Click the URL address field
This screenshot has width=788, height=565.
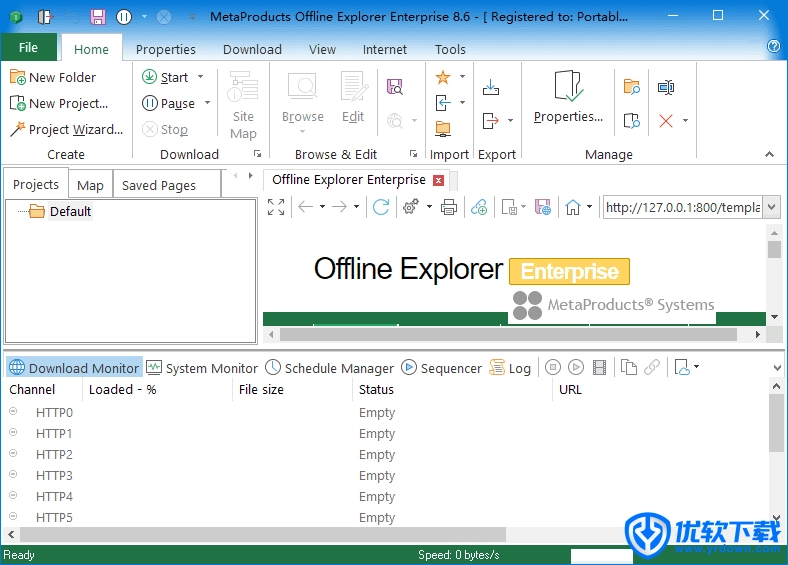(x=683, y=207)
